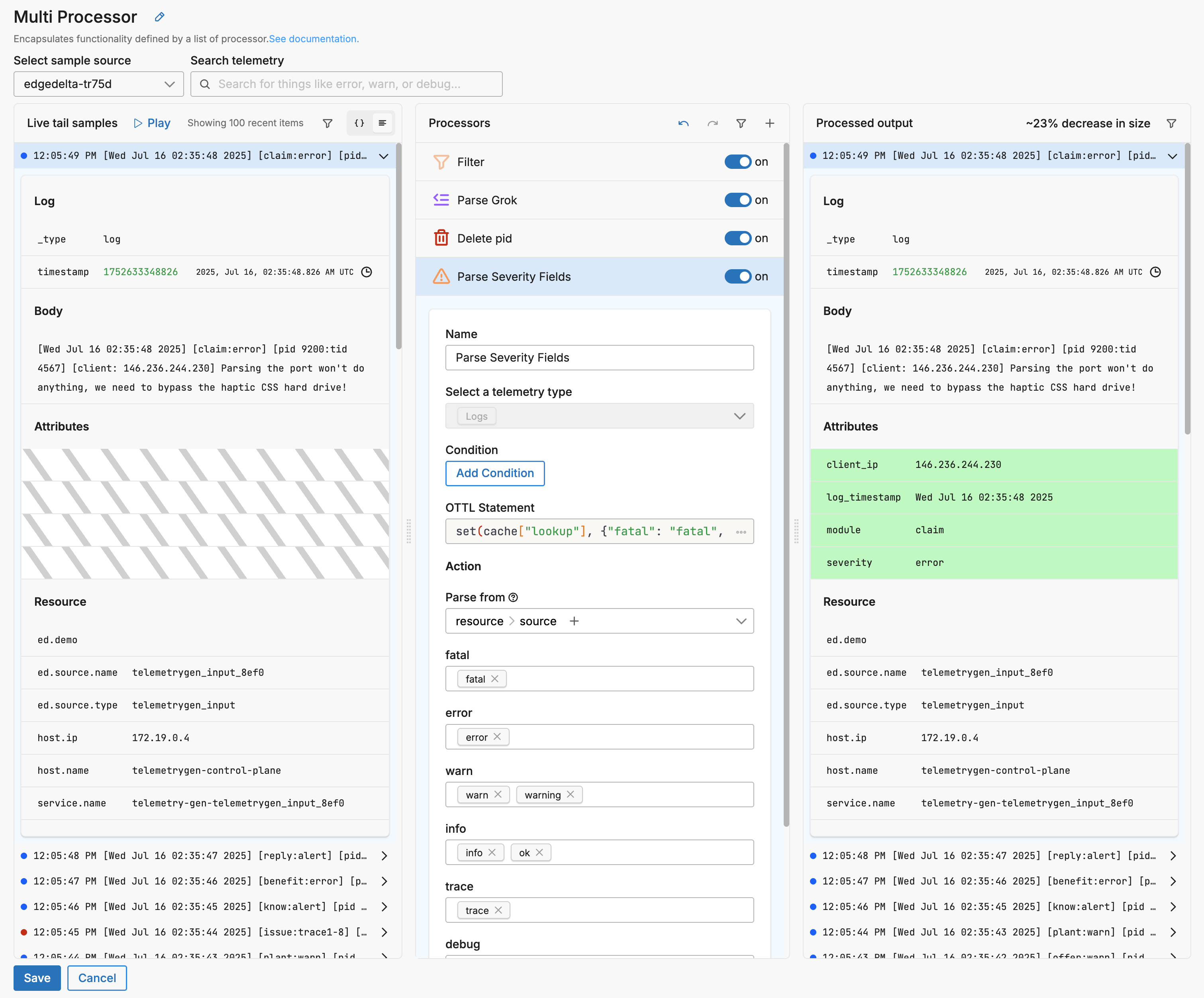Image resolution: width=1204 pixels, height=998 pixels.
Task: Start Live tail with Play
Action: (152, 123)
